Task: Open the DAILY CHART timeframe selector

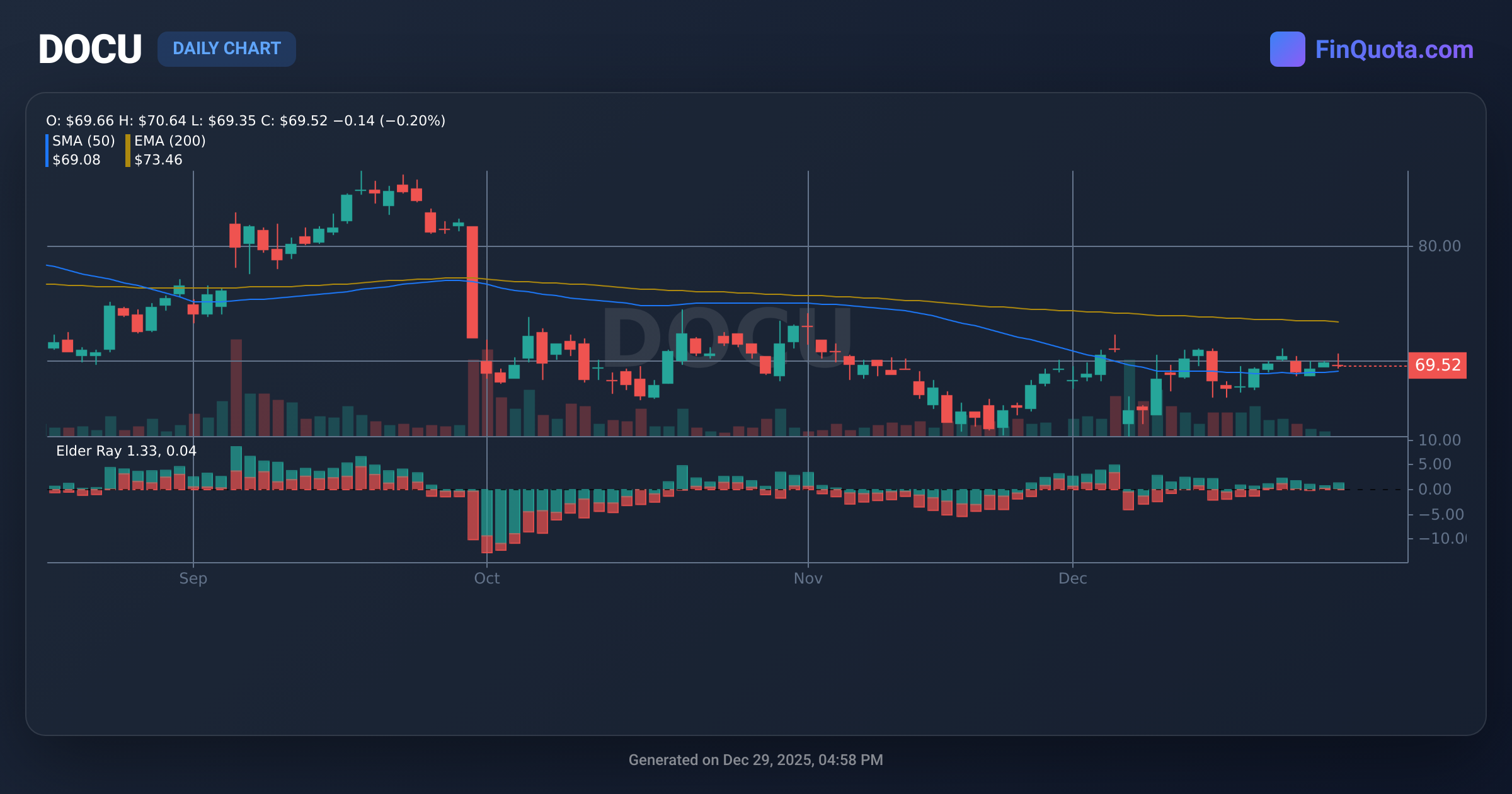Action: coord(227,49)
